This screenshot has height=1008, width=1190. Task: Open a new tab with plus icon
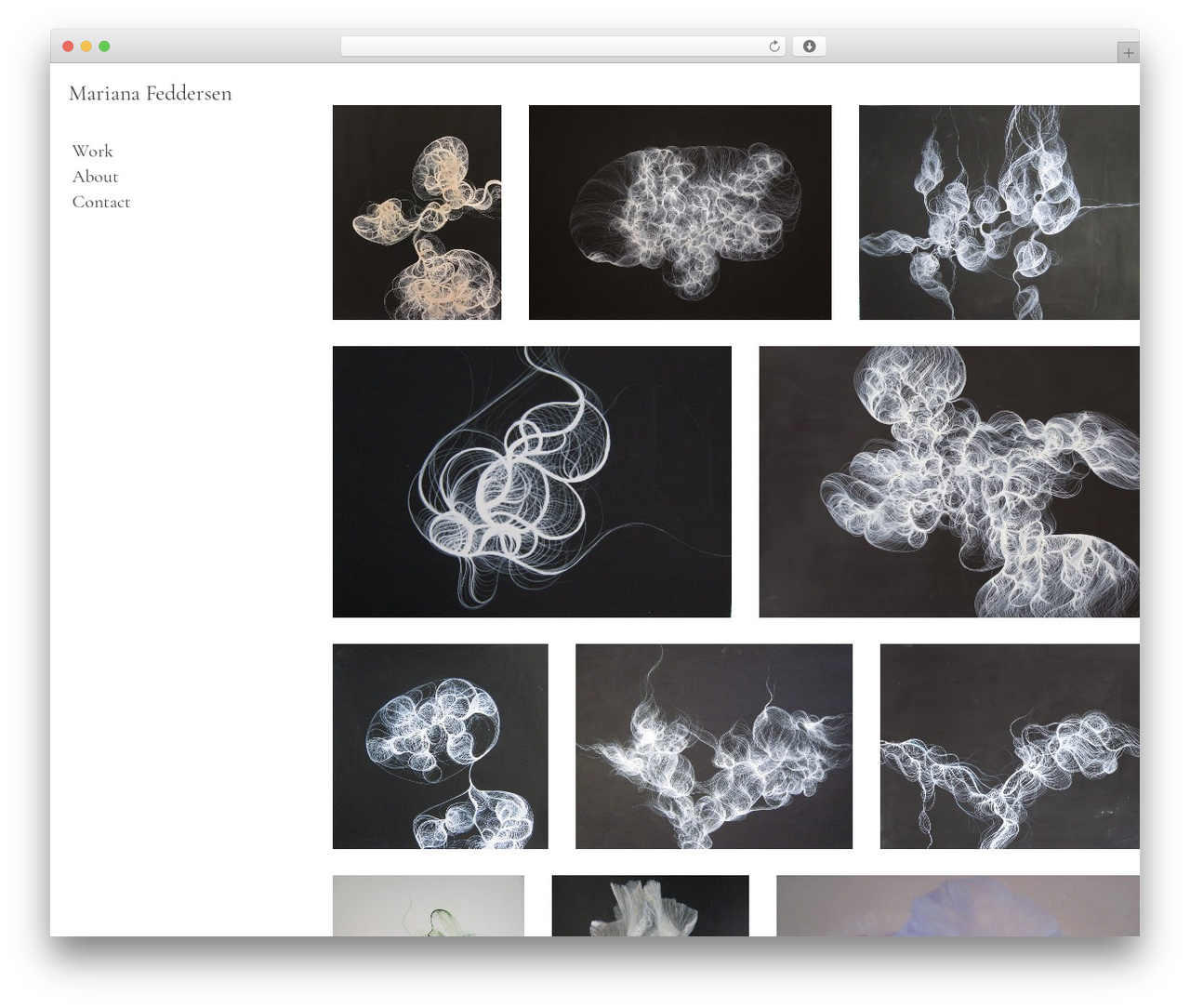pos(1128,53)
